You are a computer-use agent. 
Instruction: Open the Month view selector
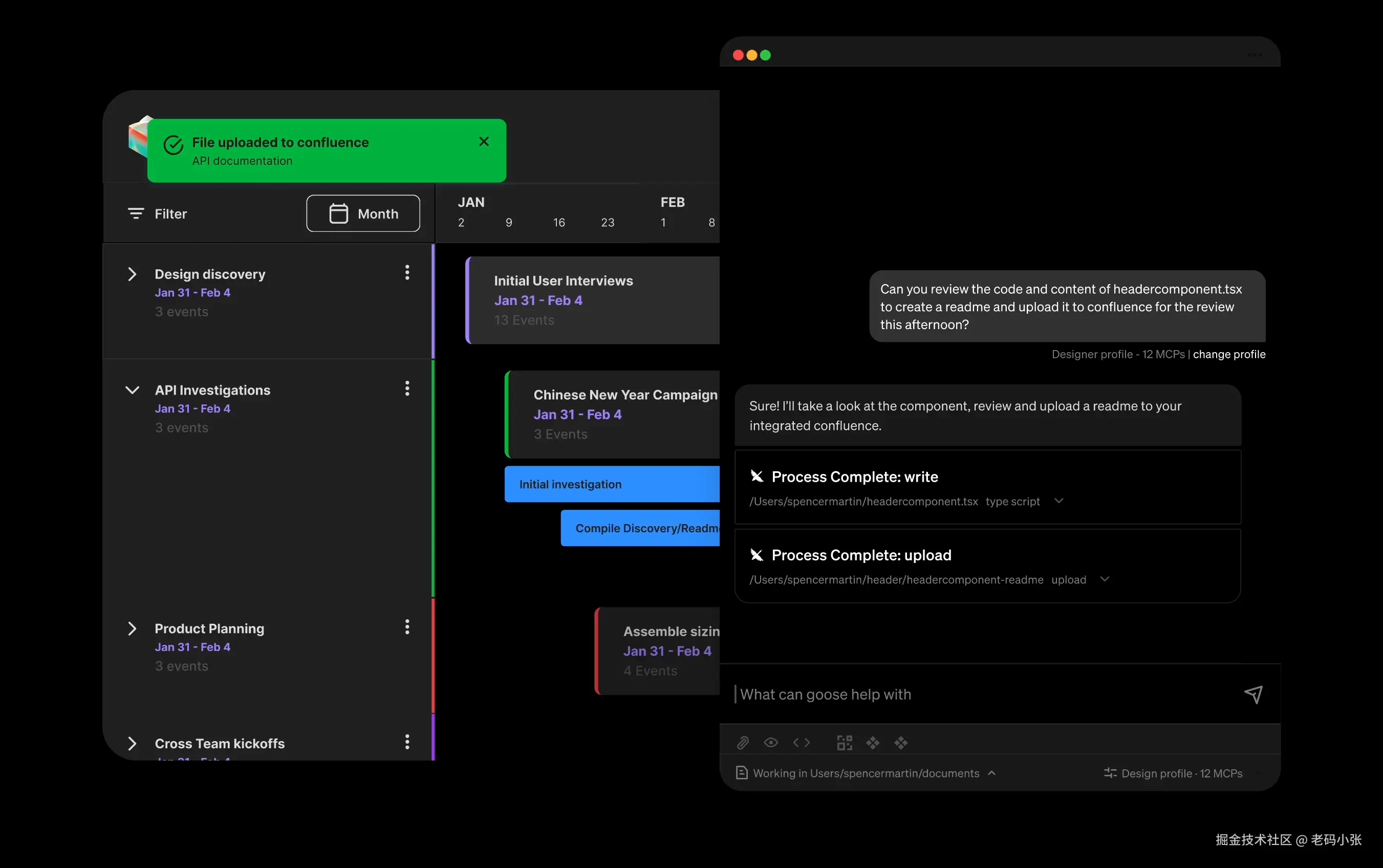click(x=363, y=213)
